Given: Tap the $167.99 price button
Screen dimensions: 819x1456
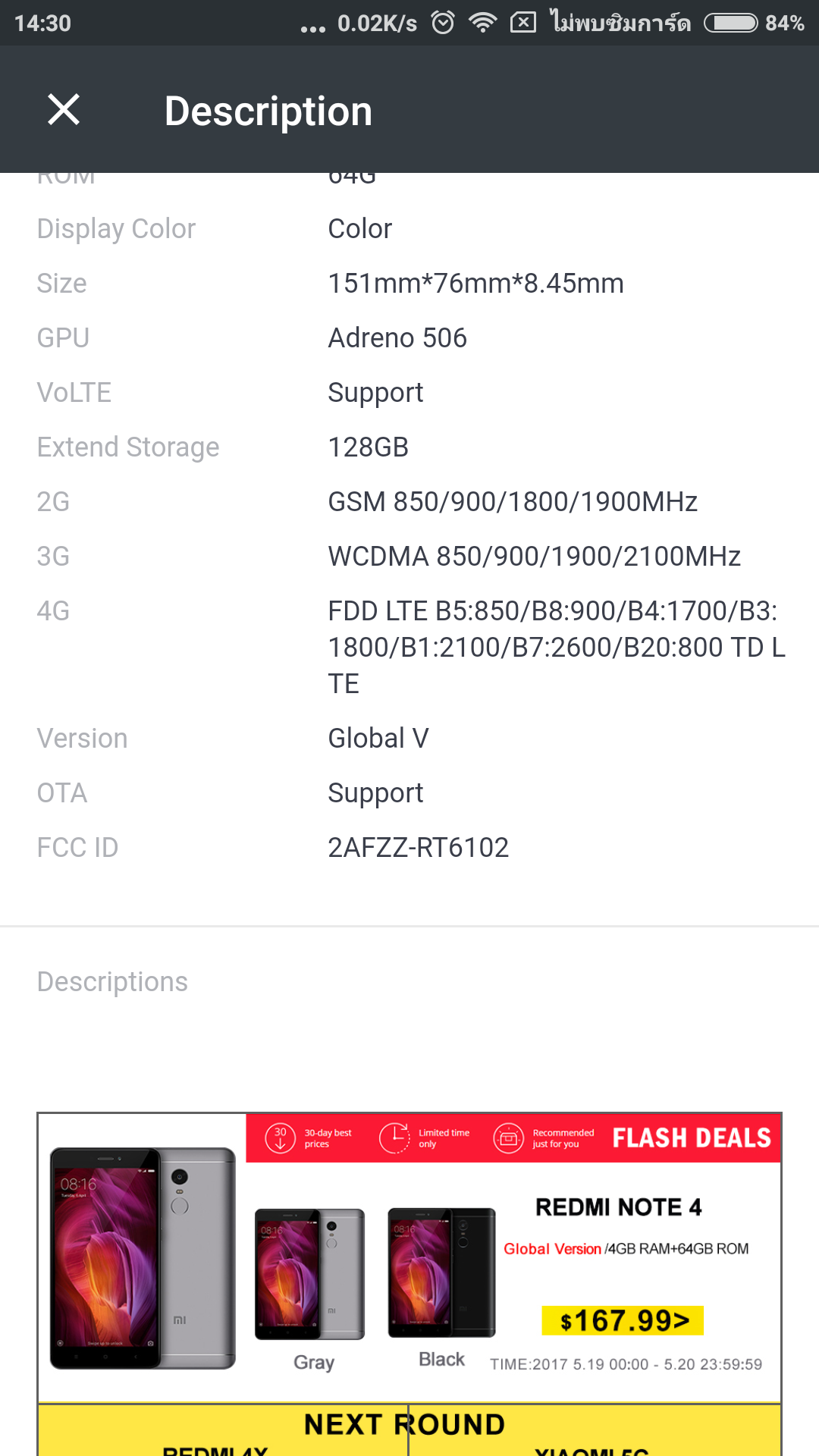Looking at the screenshot, I should [623, 1320].
